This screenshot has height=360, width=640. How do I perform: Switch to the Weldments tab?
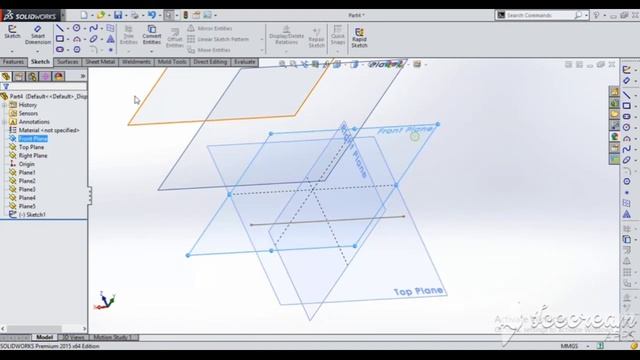pyautogui.click(x=136, y=62)
